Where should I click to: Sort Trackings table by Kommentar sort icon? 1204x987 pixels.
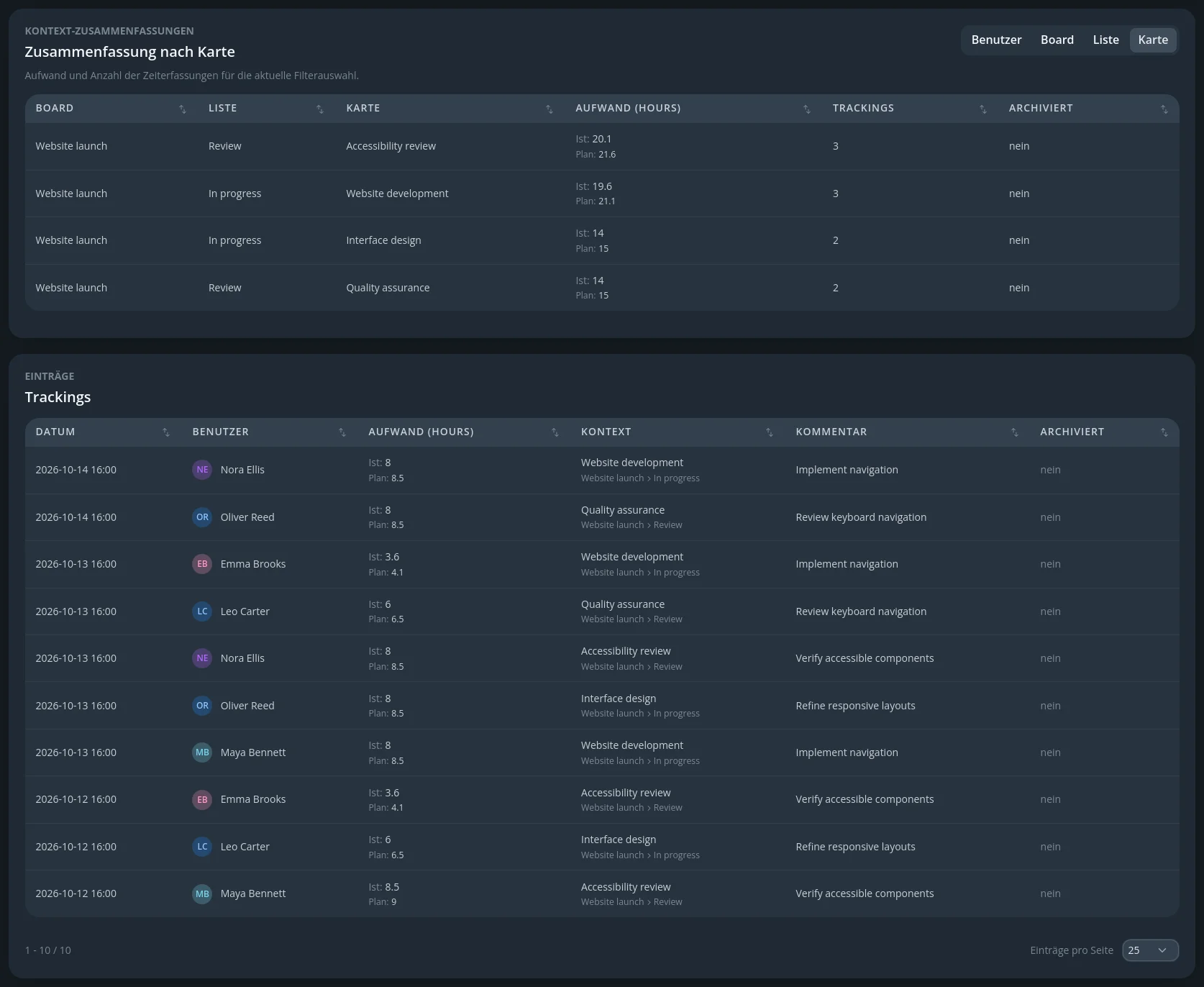[x=1015, y=432]
